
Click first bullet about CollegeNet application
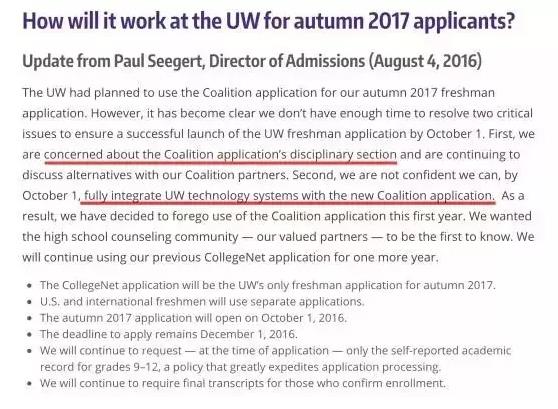point(268,285)
